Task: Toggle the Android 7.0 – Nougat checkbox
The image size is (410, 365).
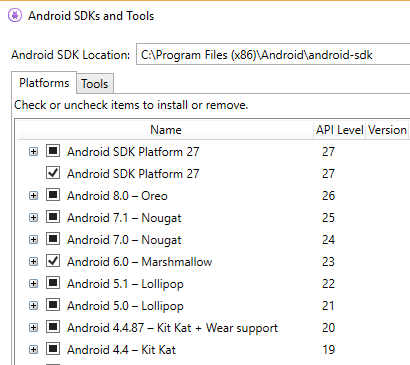Action: pos(53,239)
